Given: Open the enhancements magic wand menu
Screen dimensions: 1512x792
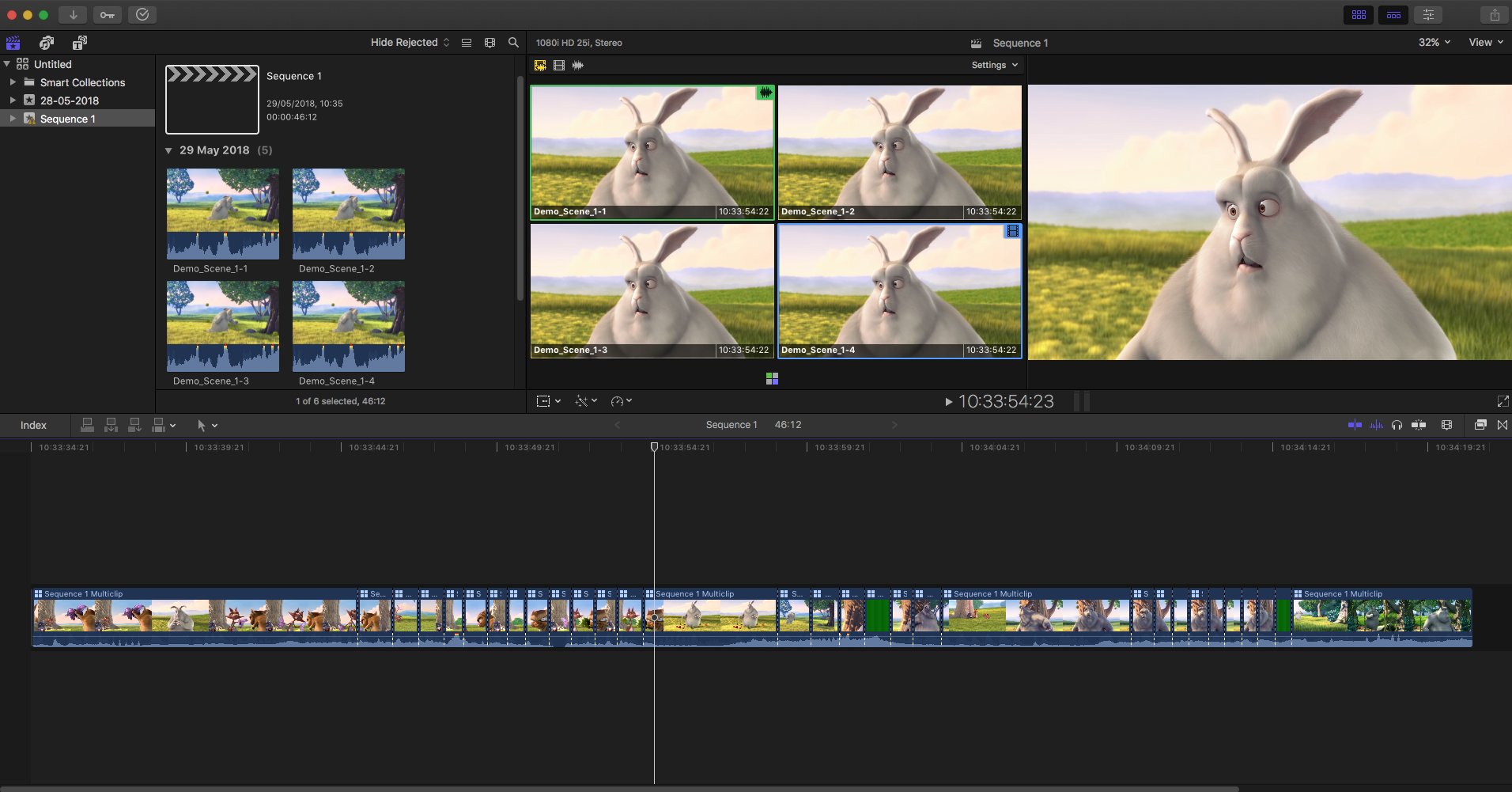Looking at the screenshot, I should [586, 401].
